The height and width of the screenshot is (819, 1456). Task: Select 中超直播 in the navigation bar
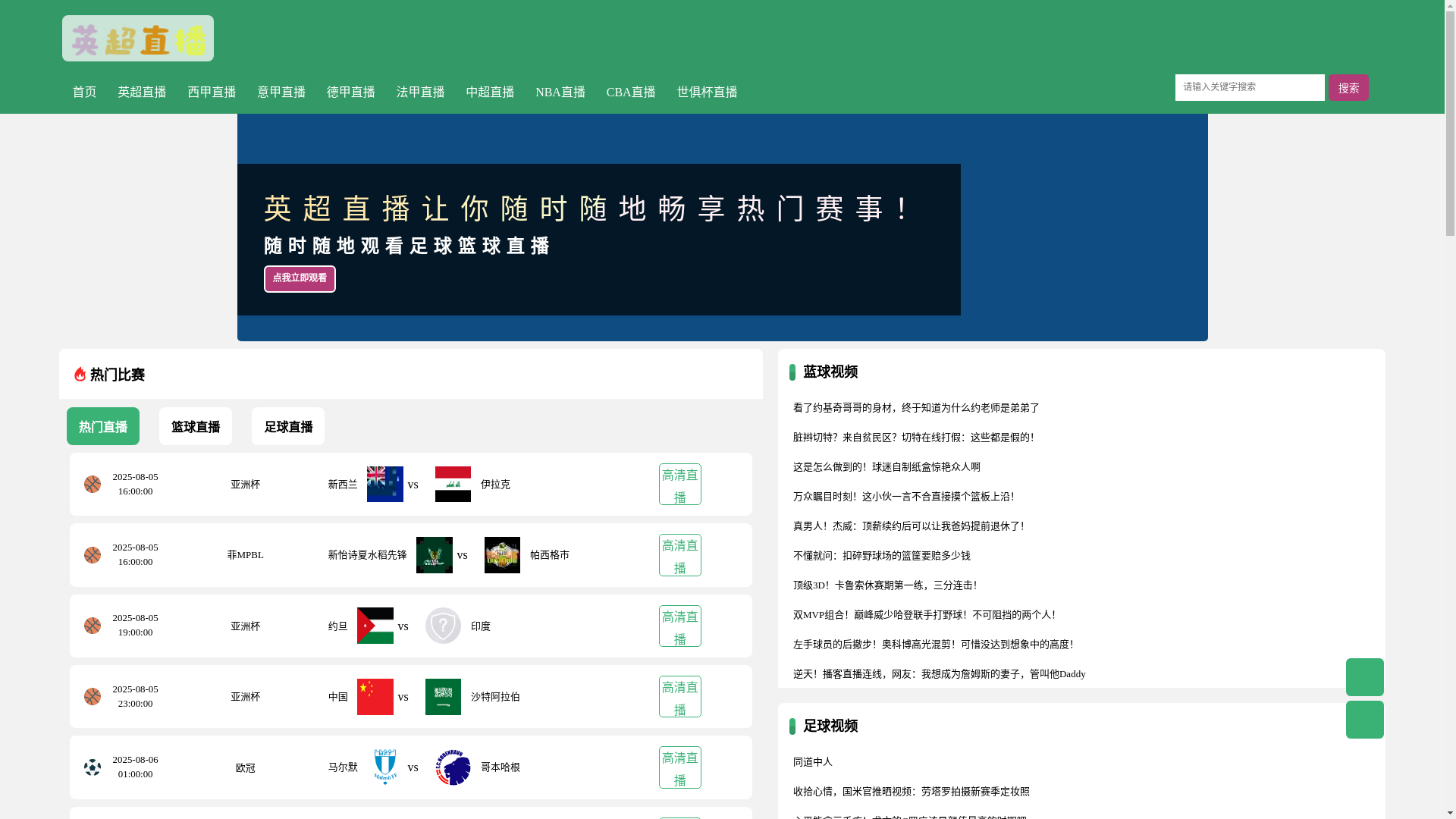click(x=490, y=93)
